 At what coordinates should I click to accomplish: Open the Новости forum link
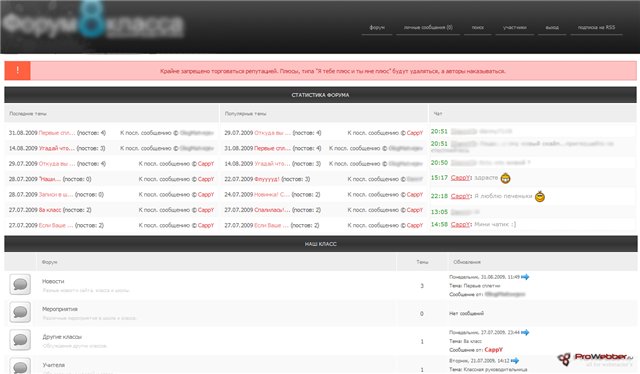click(x=53, y=281)
